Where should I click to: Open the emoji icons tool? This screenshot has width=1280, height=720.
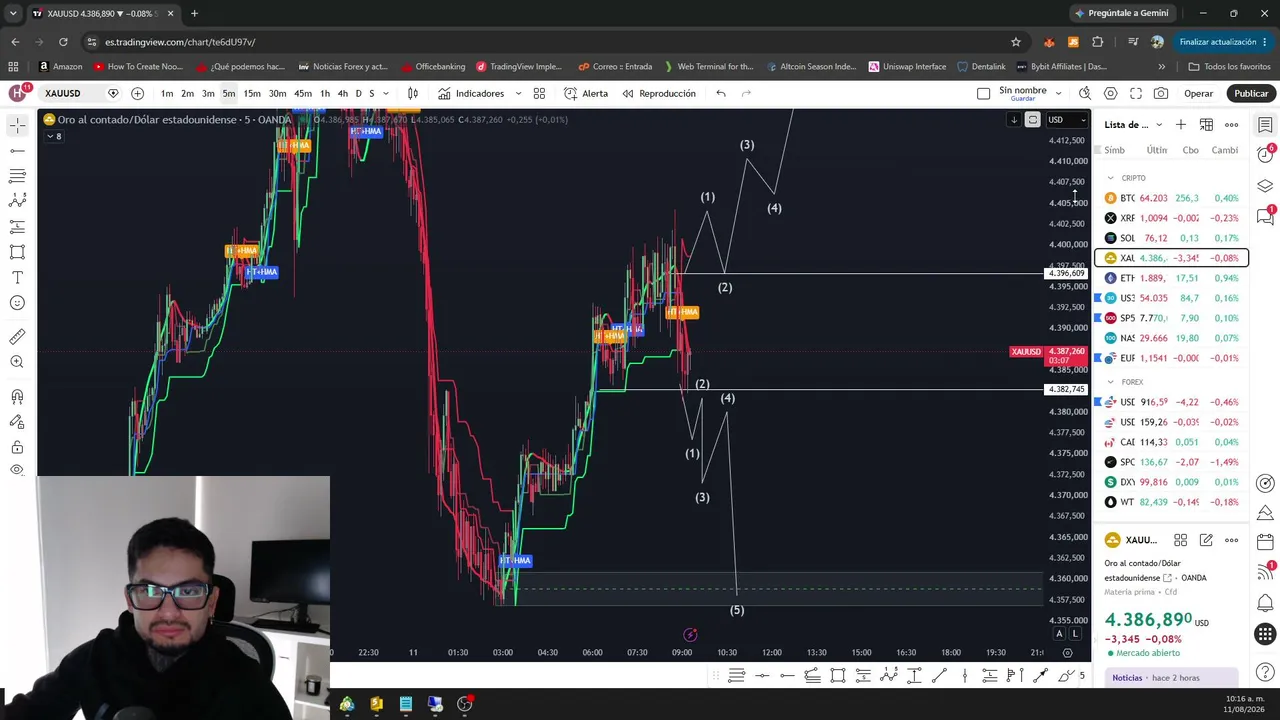pos(17,303)
